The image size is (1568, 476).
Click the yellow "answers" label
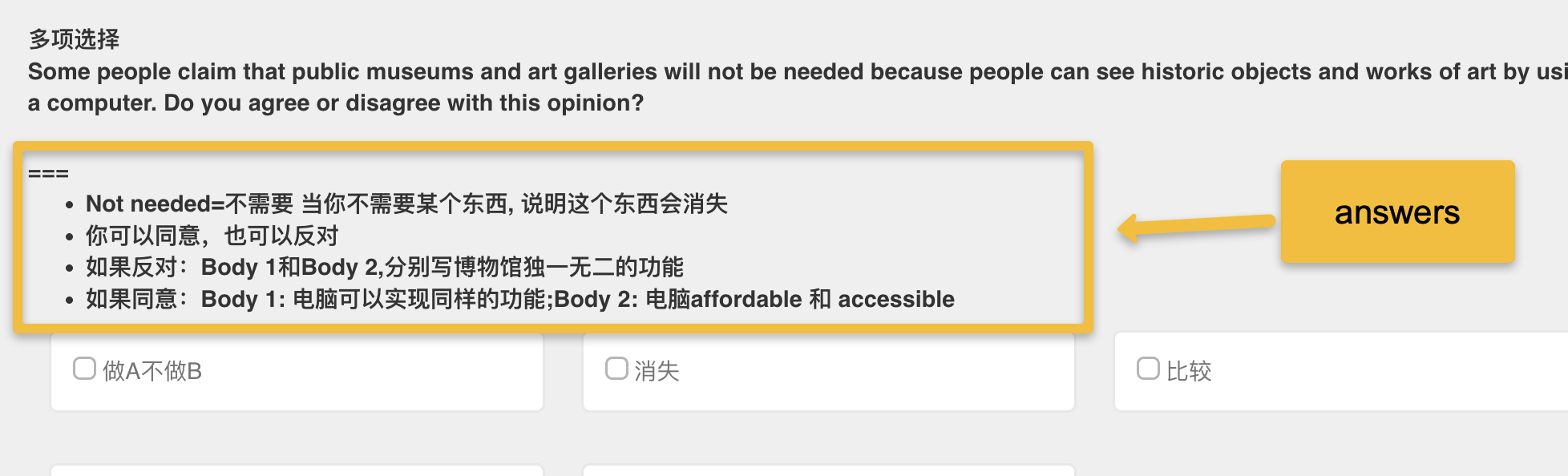pyautogui.click(x=1396, y=212)
